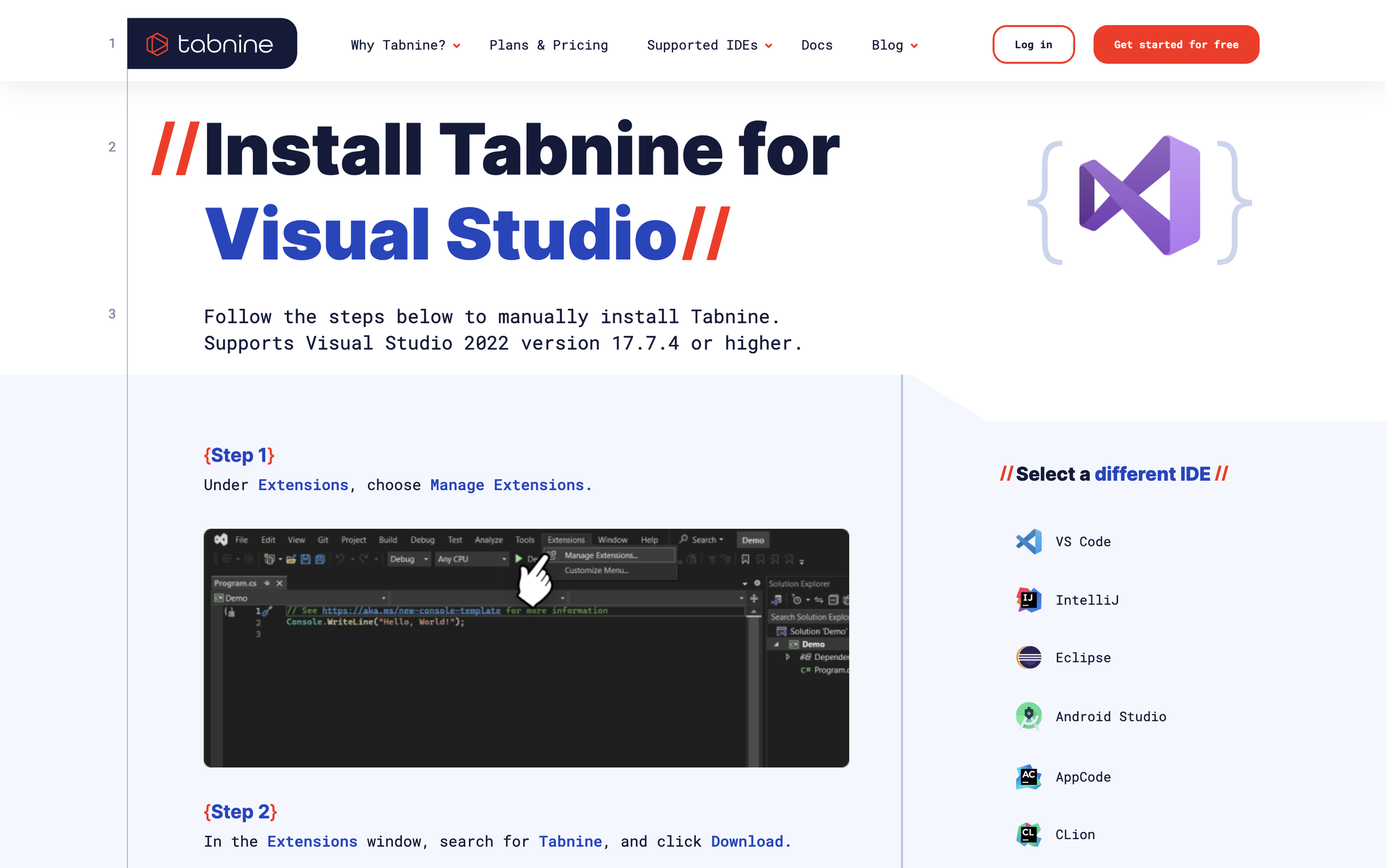Select Android Studio link in IDE list
The width and height of the screenshot is (1387, 868).
click(1111, 717)
